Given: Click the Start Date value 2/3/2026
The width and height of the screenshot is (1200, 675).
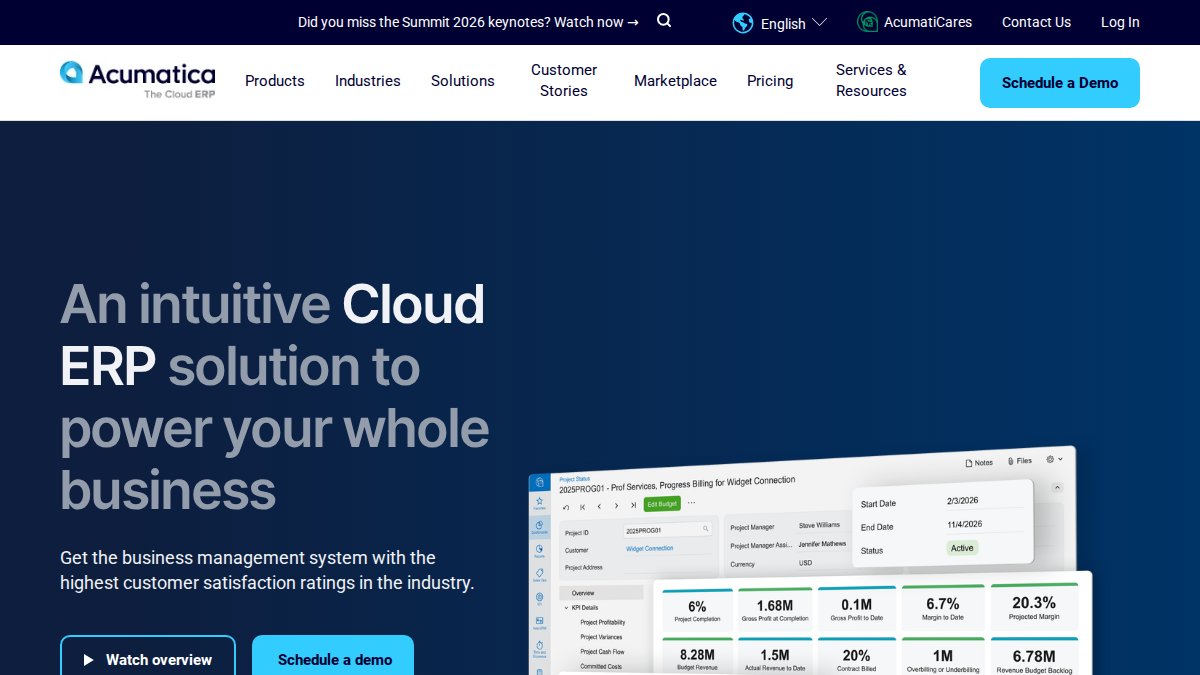Looking at the screenshot, I should tap(965, 500).
